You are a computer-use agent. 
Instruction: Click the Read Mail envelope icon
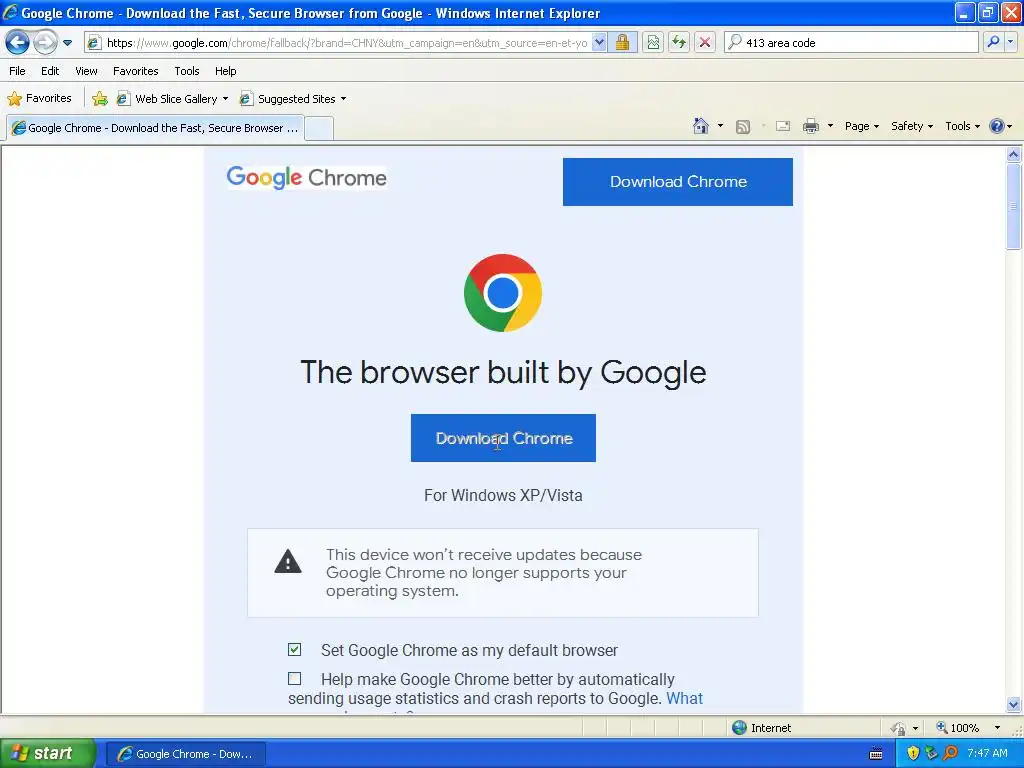[782, 126]
